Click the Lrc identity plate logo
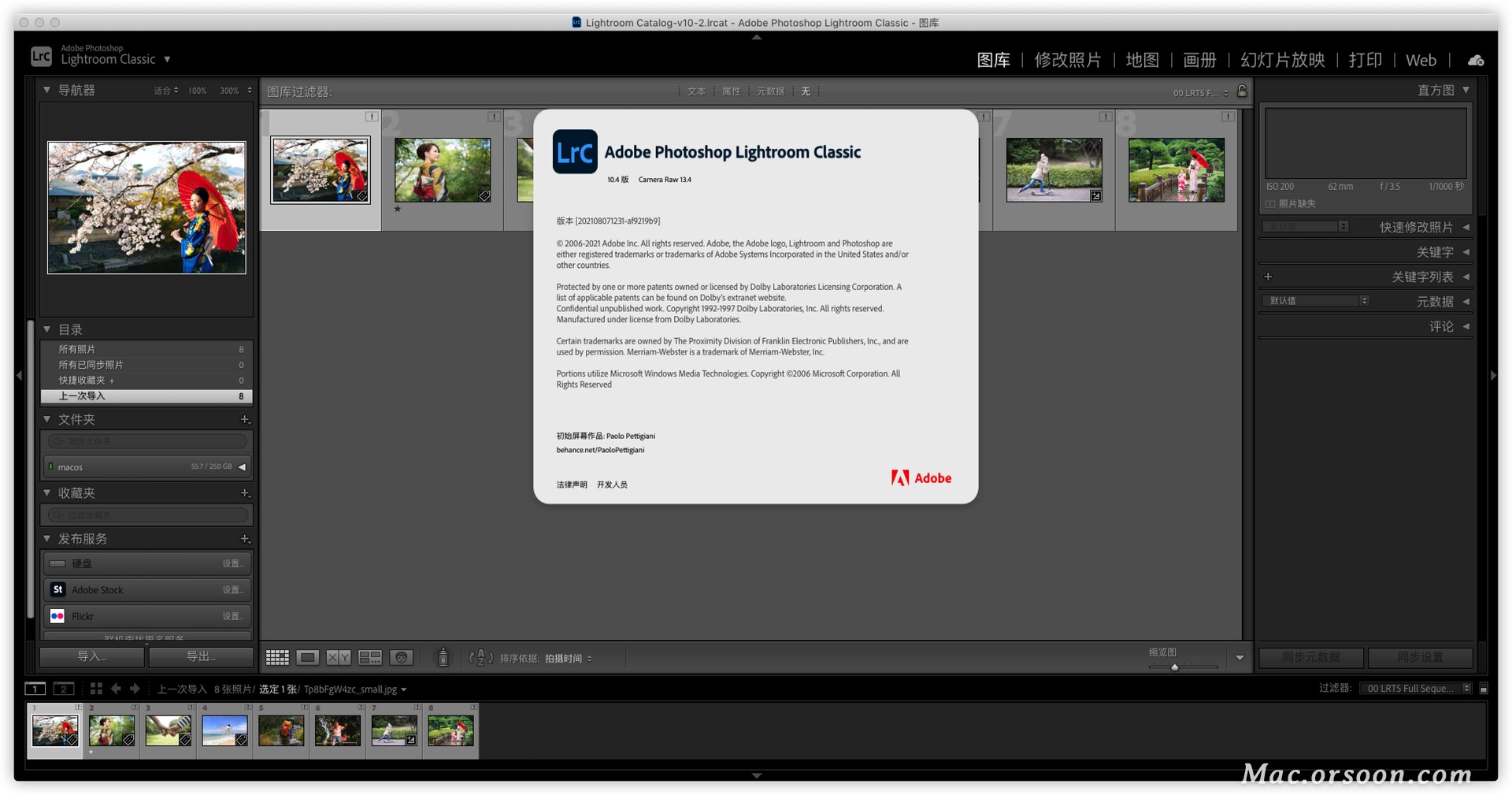This screenshot has width=1512, height=795. (41, 56)
